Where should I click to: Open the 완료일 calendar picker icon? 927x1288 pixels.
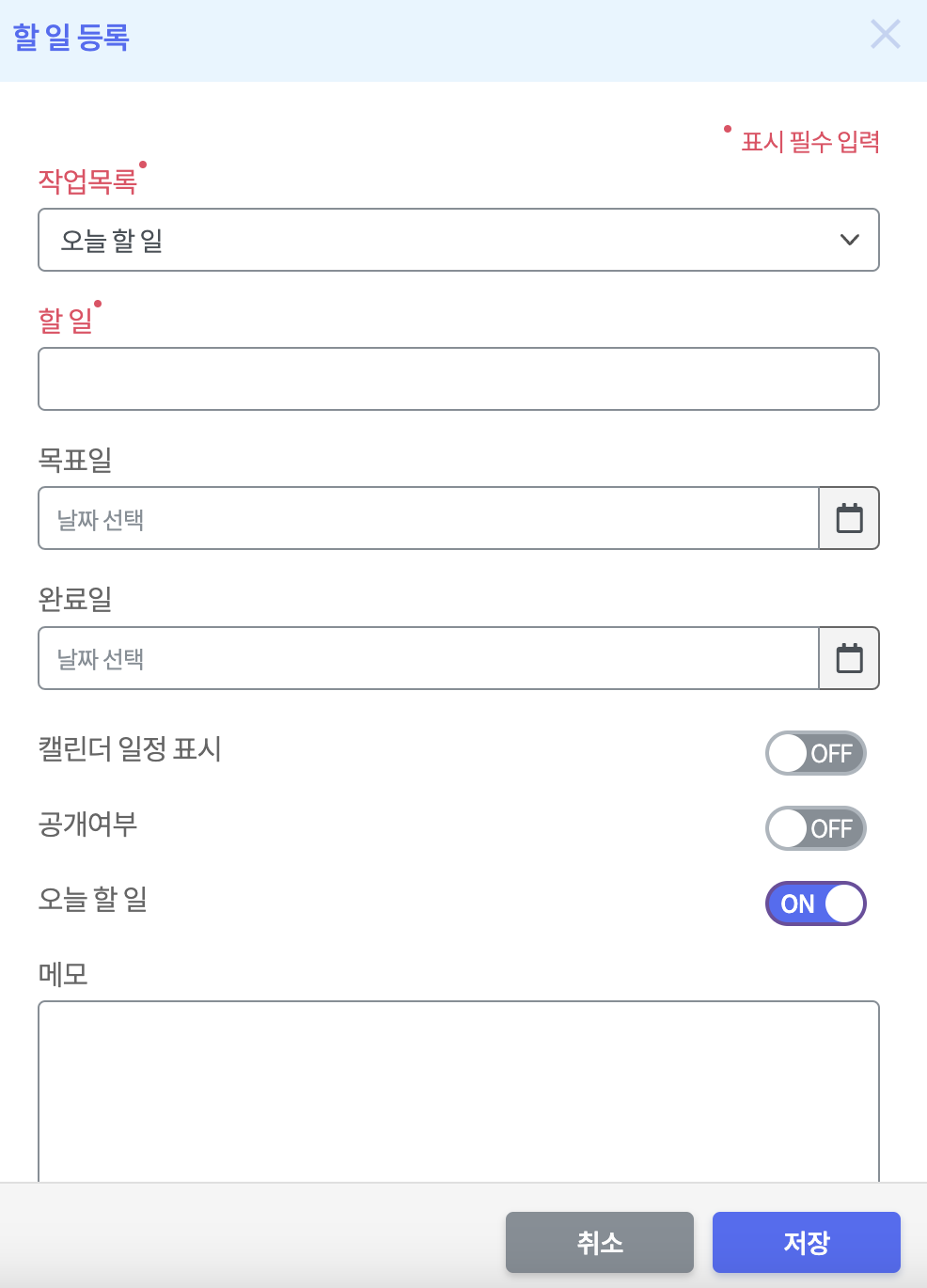(849, 658)
